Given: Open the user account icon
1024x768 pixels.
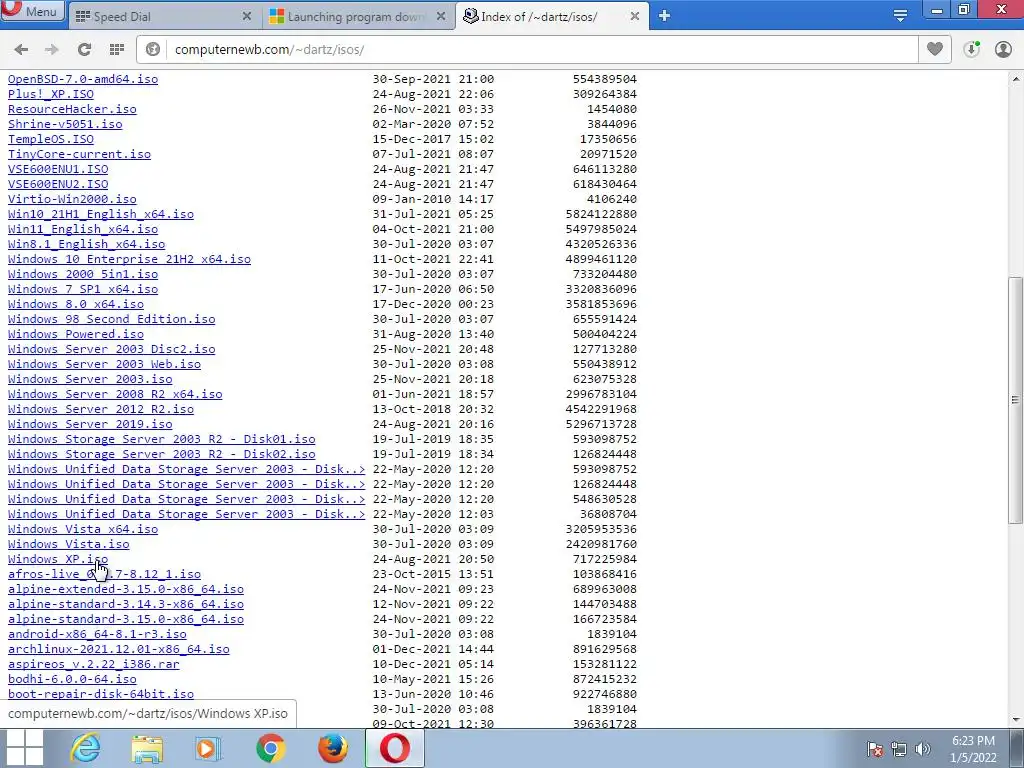Looking at the screenshot, I should coord(1003,49).
